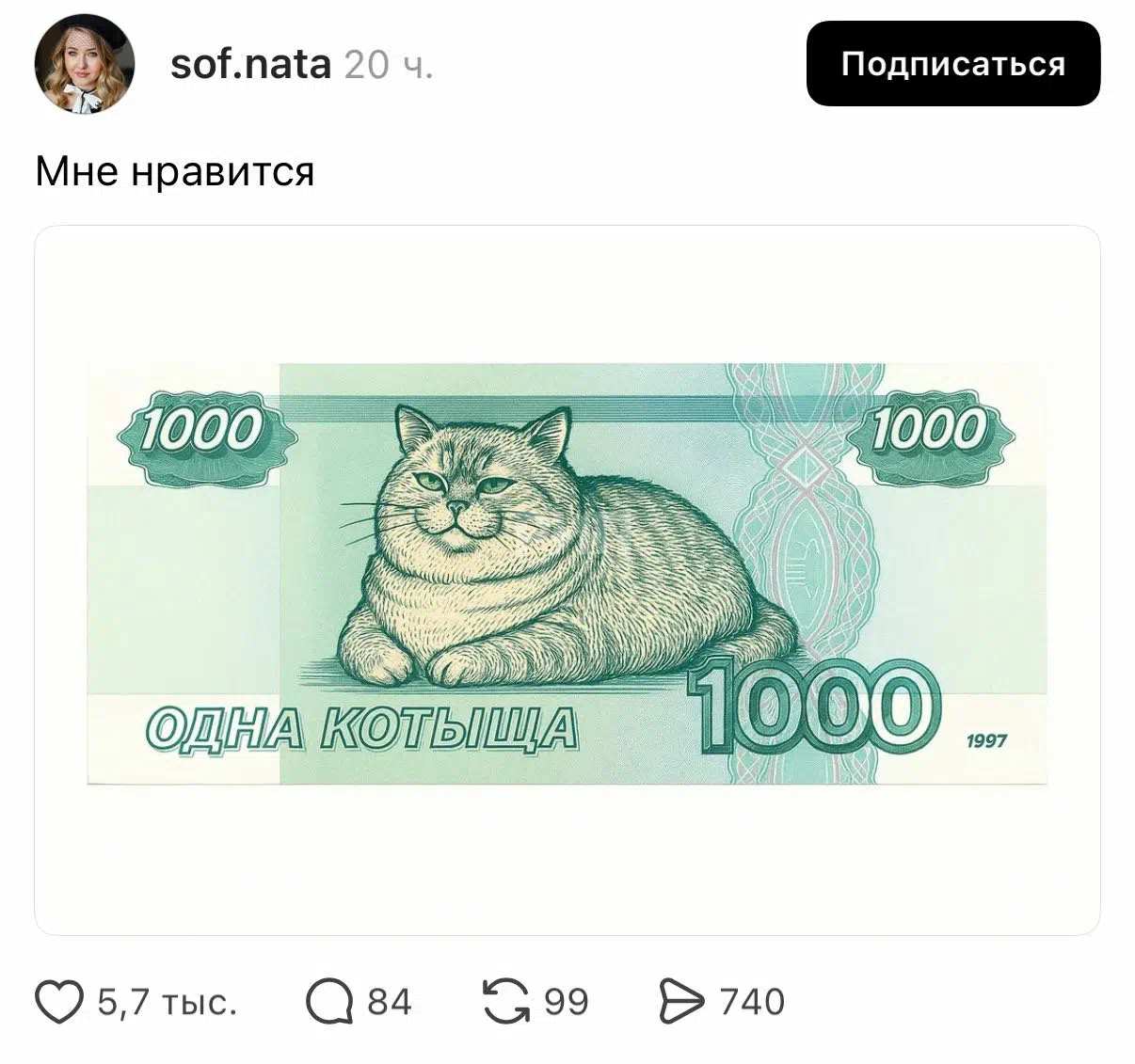The height and width of the screenshot is (1064, 1135).
Task: Open the sof.nata username link
Action: [251, 64]
